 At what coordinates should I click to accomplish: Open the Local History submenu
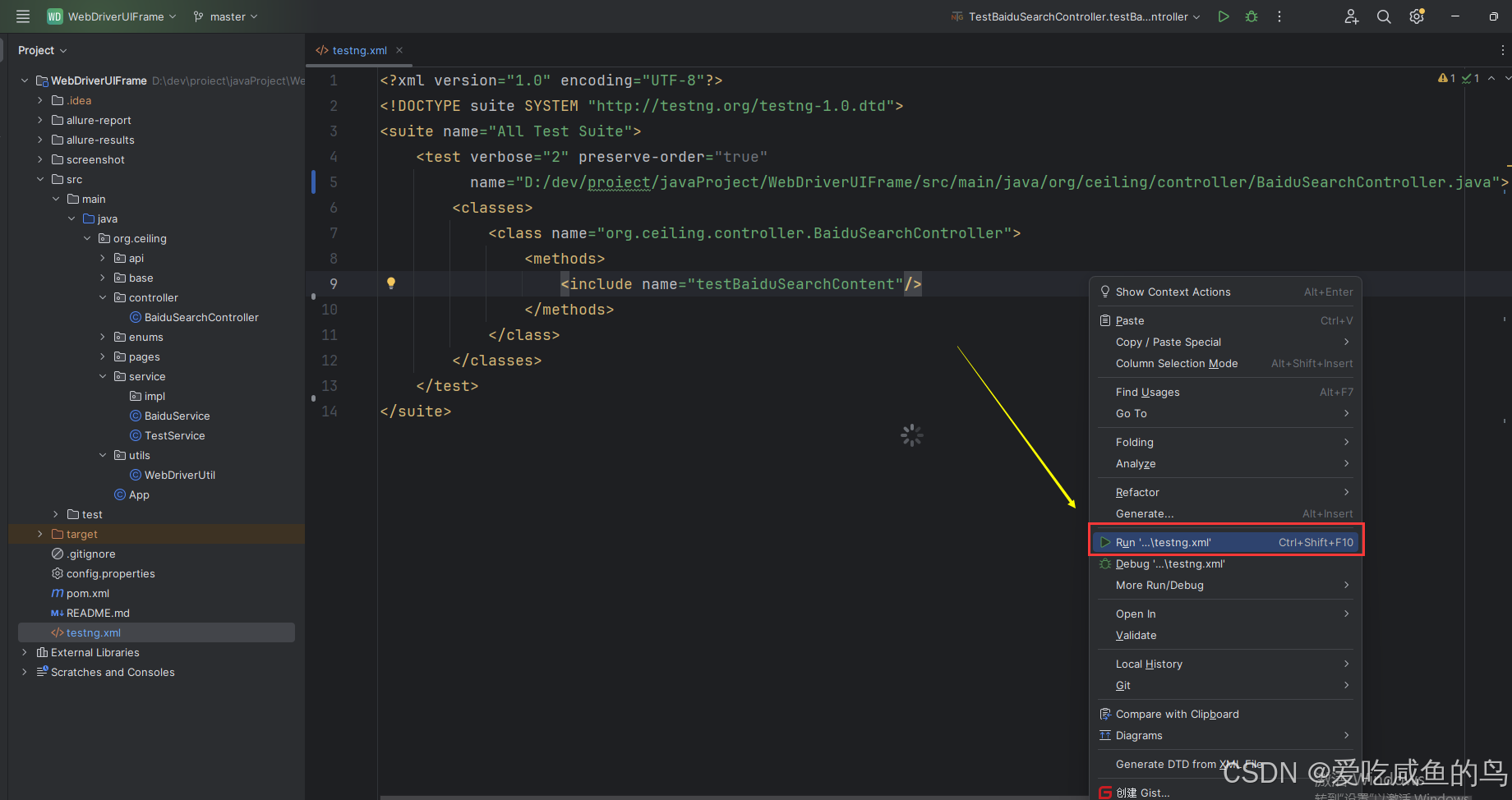click(x=1225, y=664)
